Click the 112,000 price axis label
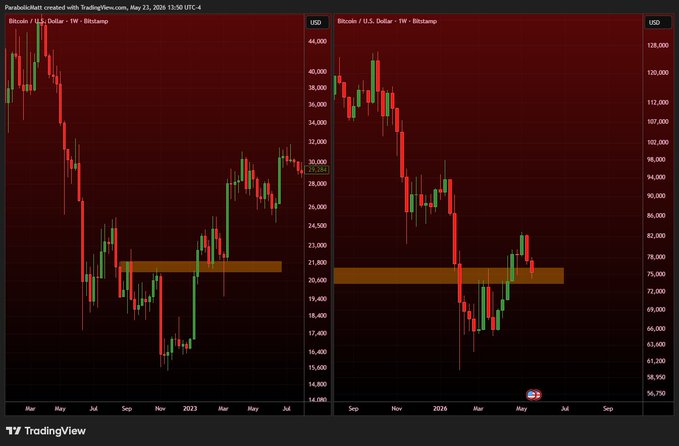 click(658, 103)
